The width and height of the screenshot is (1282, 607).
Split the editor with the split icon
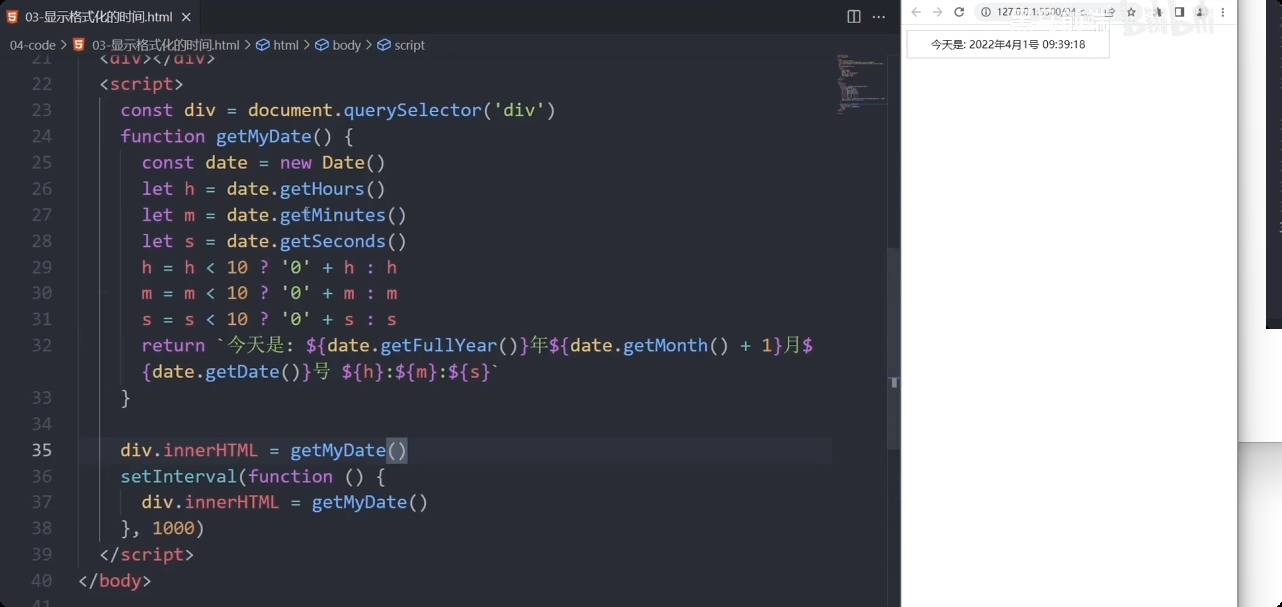[854, 16]
